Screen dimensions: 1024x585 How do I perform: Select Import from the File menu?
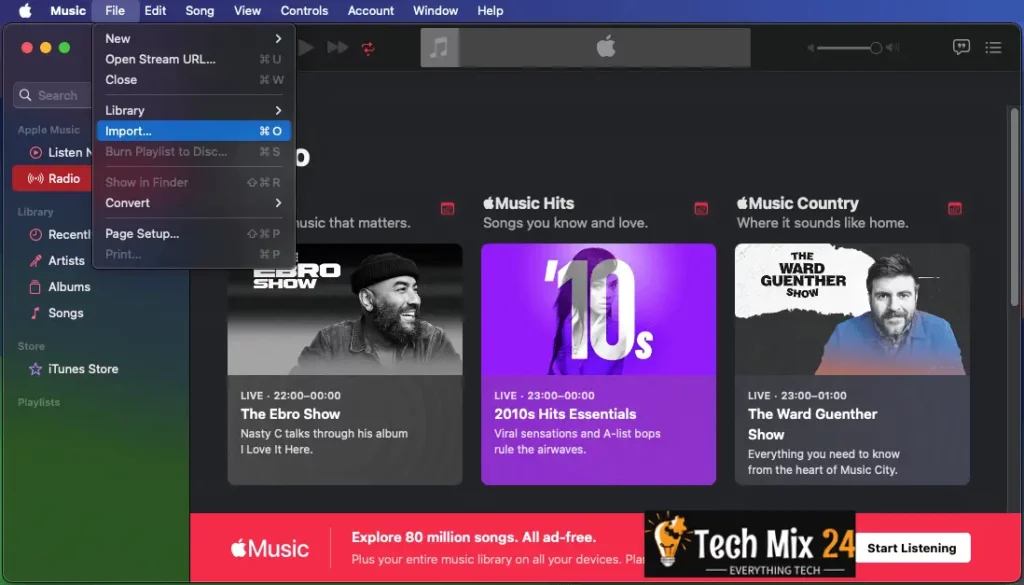click(193, 131)
